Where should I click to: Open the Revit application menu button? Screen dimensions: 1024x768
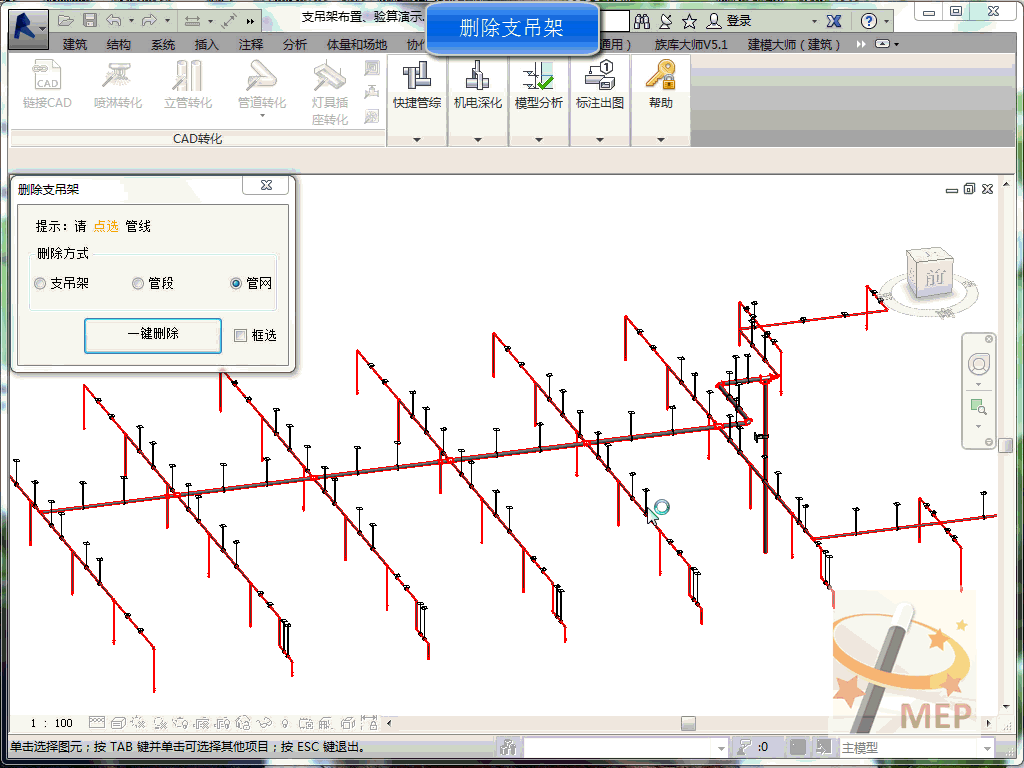28,29
